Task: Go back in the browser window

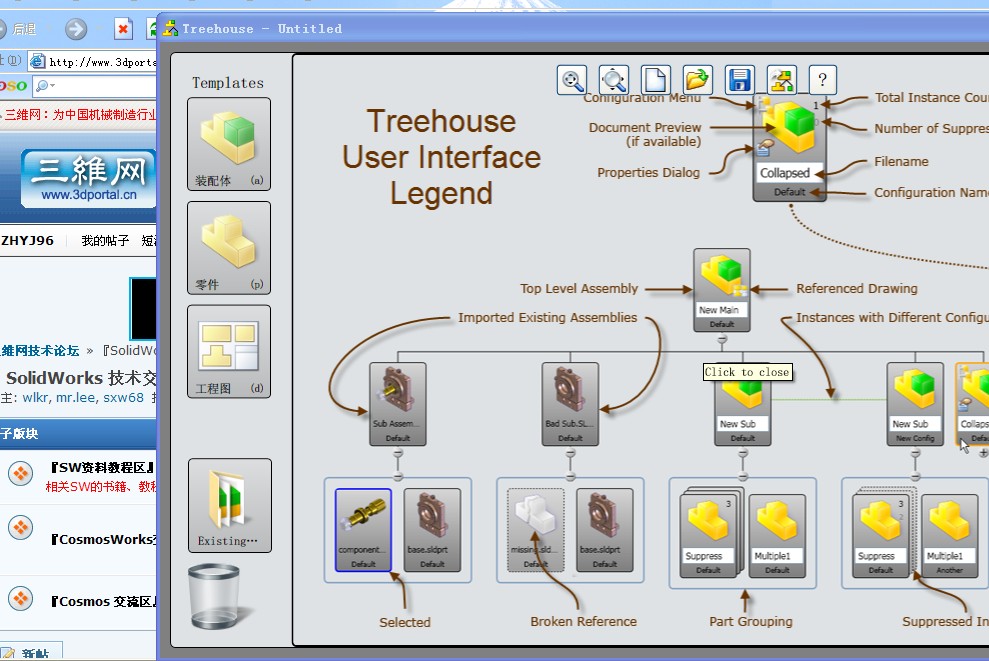Action: point(17,29)
